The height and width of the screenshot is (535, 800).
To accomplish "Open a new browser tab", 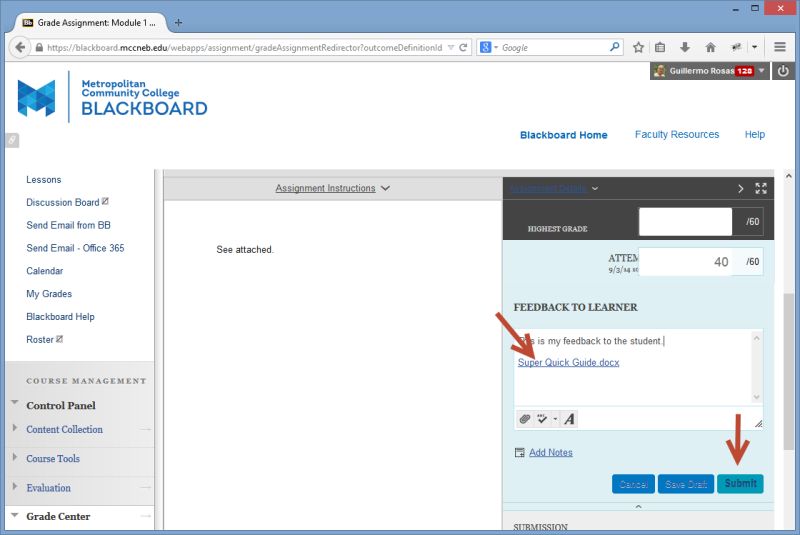I will [178, 22].
